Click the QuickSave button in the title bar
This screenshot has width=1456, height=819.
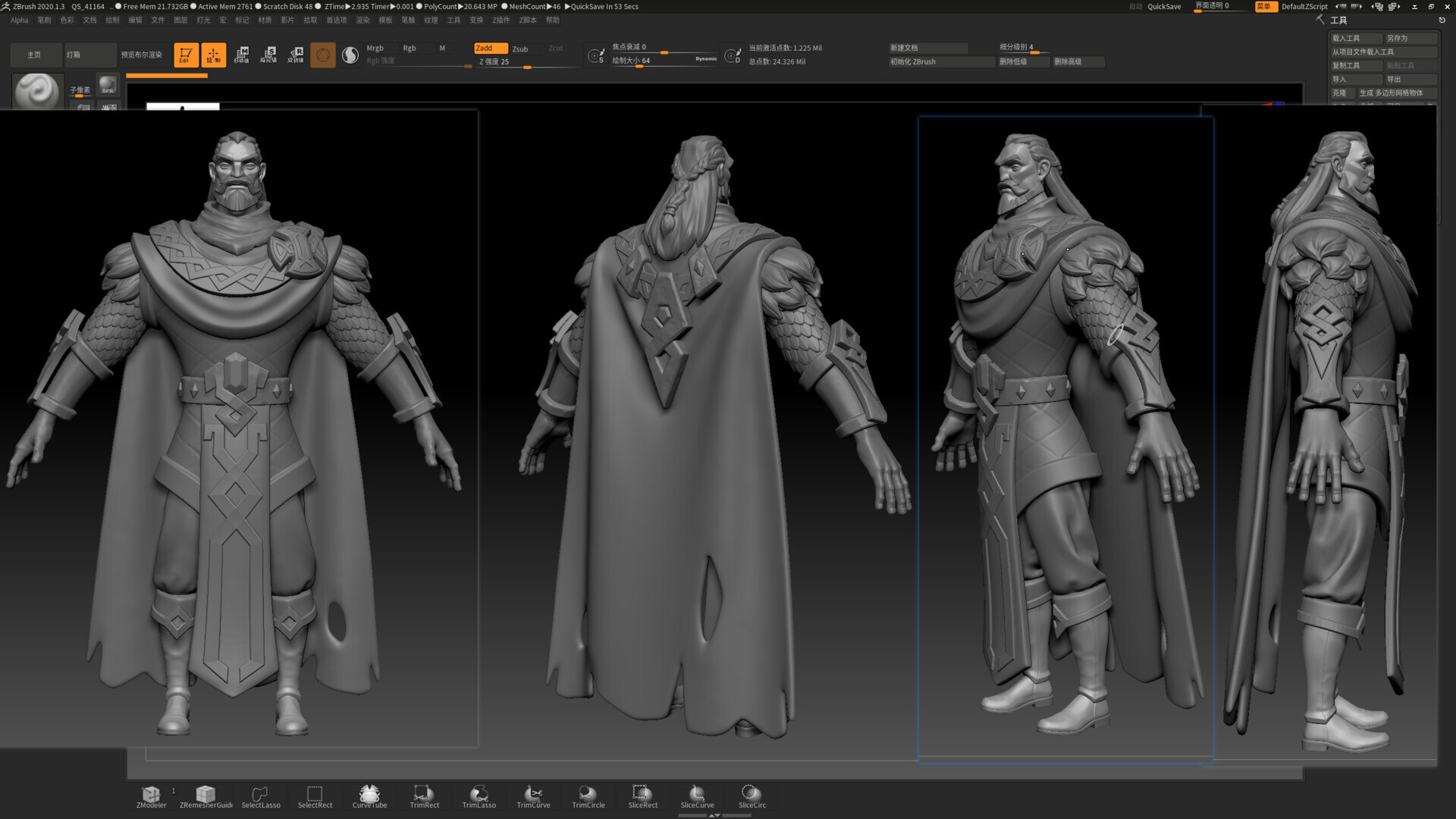coord(1163,6)
